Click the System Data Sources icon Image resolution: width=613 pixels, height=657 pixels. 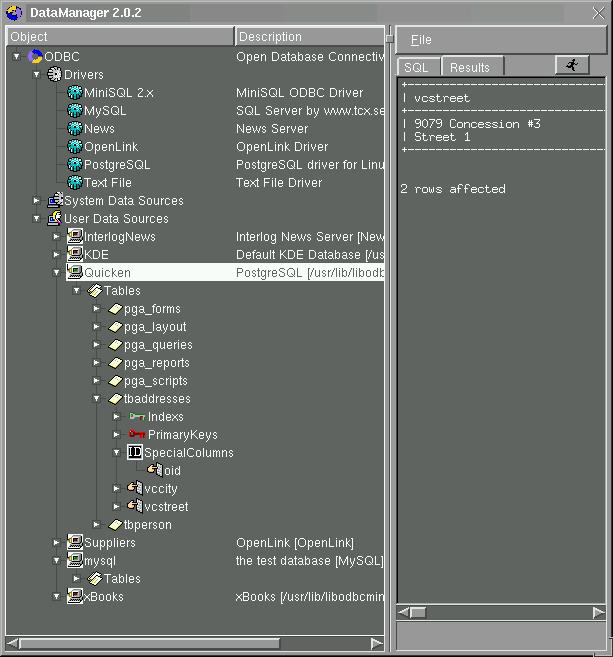pyautogui.click(x=55, y=200)
